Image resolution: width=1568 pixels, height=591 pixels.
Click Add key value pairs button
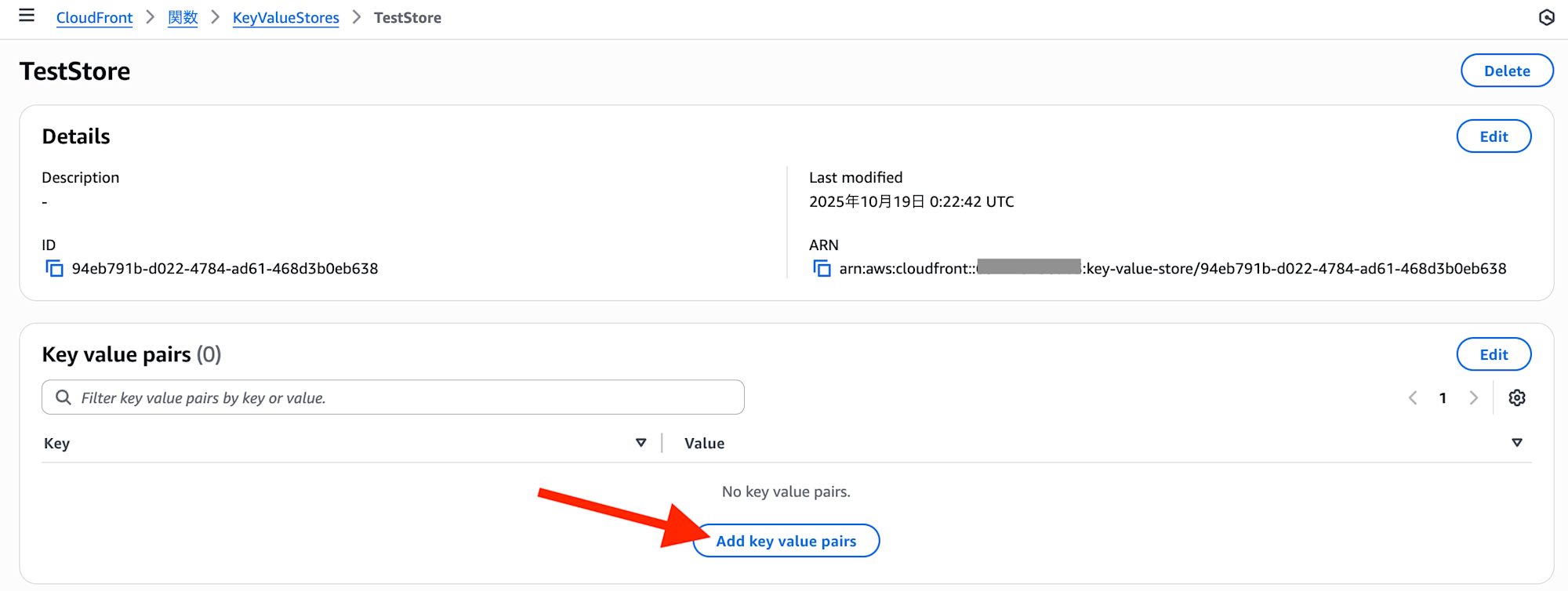point(786,541)
